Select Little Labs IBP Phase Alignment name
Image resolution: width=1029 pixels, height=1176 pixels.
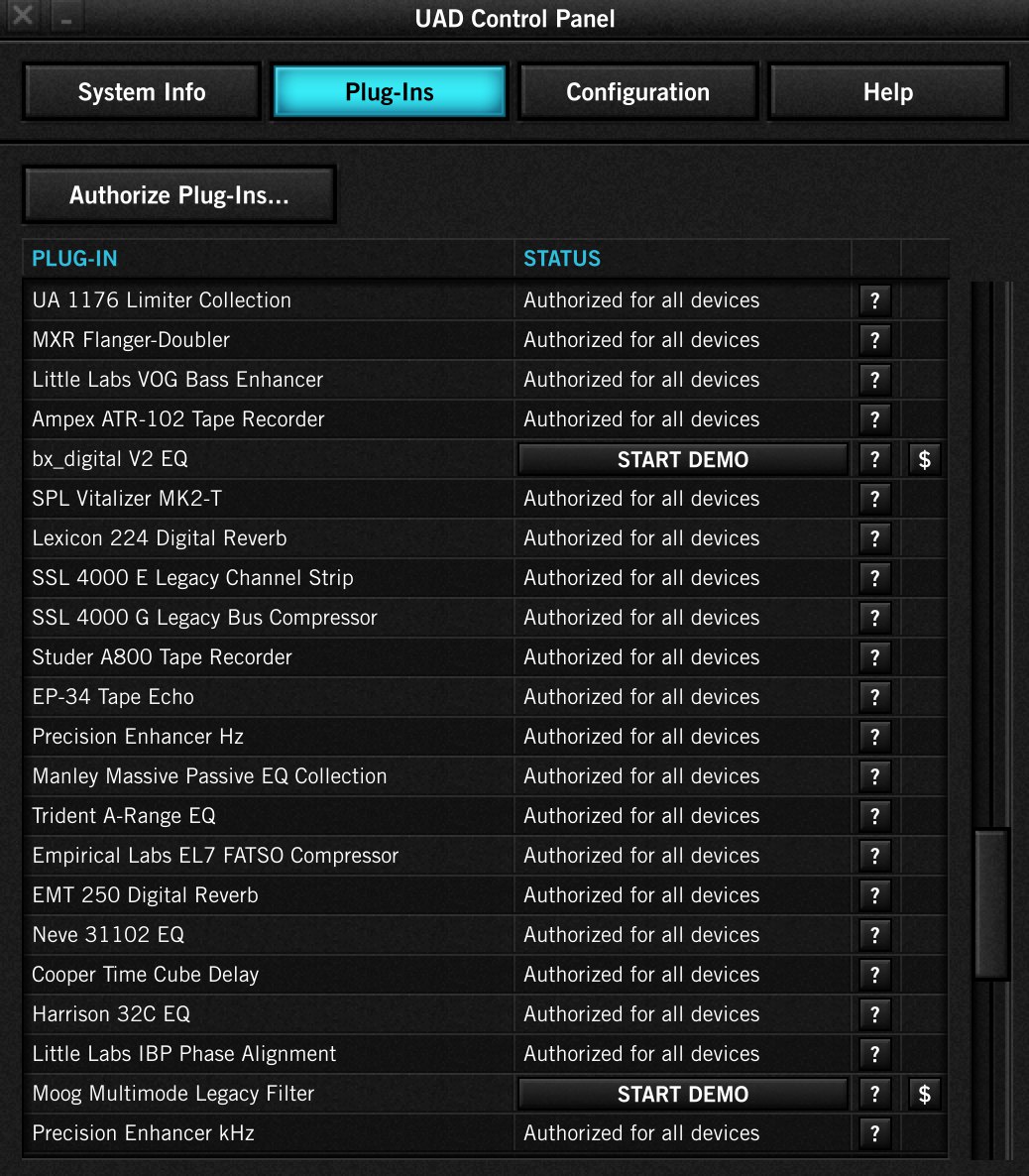(x=184, y=1054)
